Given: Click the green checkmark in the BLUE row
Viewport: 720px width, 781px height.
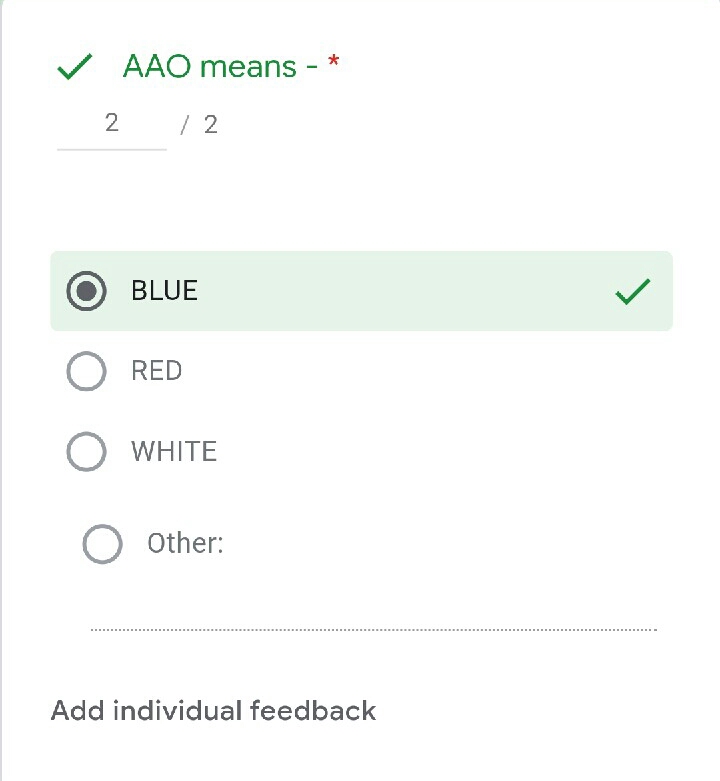Looking at the screenshot, I should coord(632,292).
